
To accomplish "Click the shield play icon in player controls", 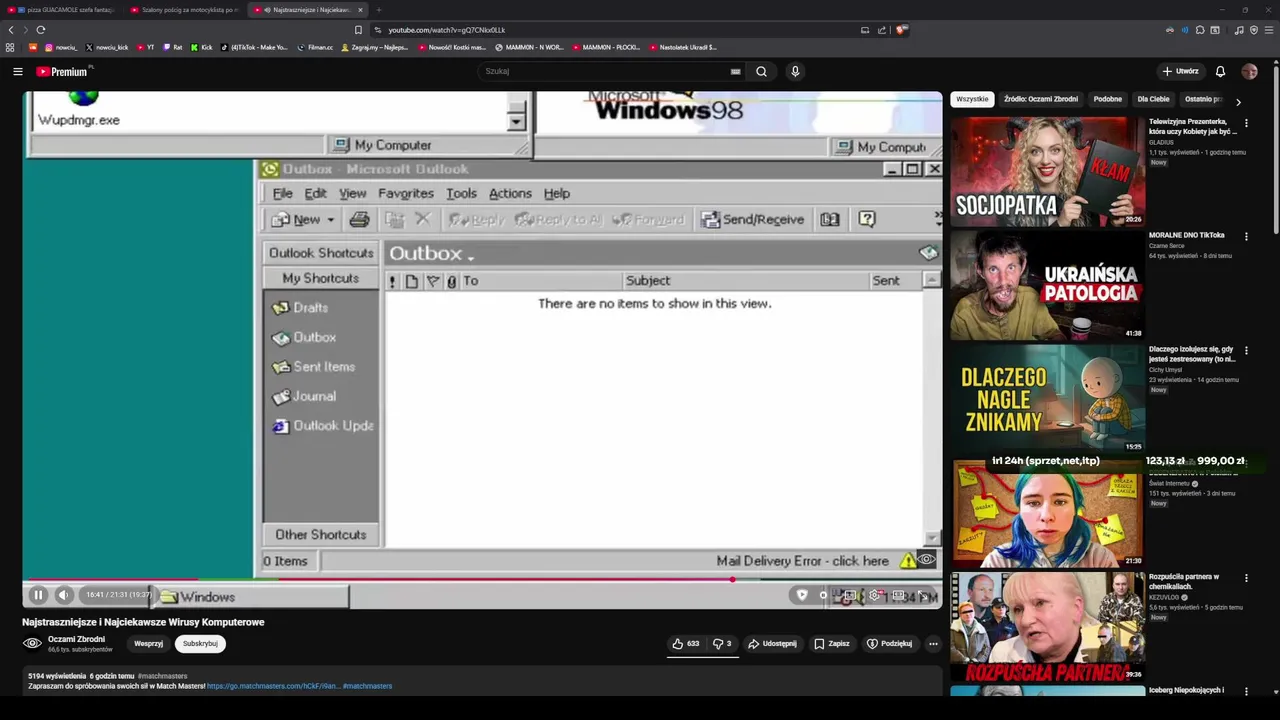I will point(802,595).
